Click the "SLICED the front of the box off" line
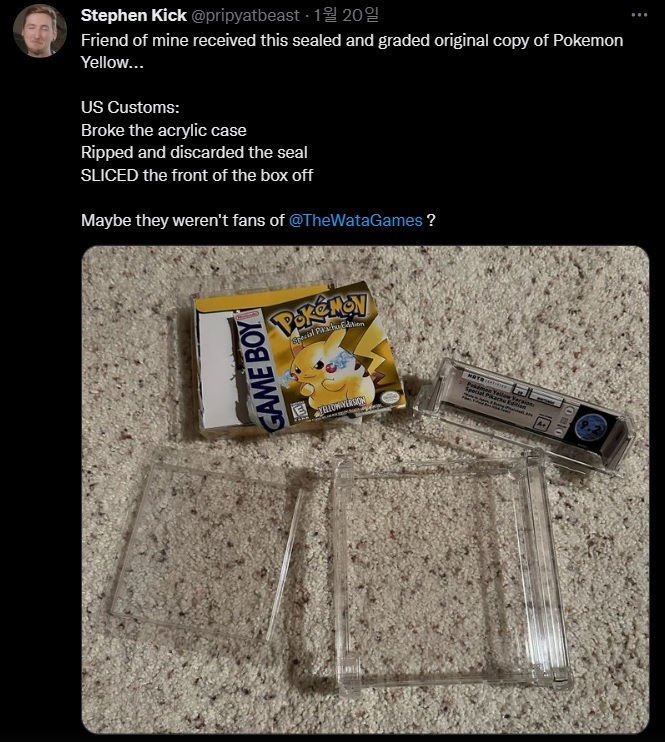This screenshot has width=665, height=742. tap(197, 176)
